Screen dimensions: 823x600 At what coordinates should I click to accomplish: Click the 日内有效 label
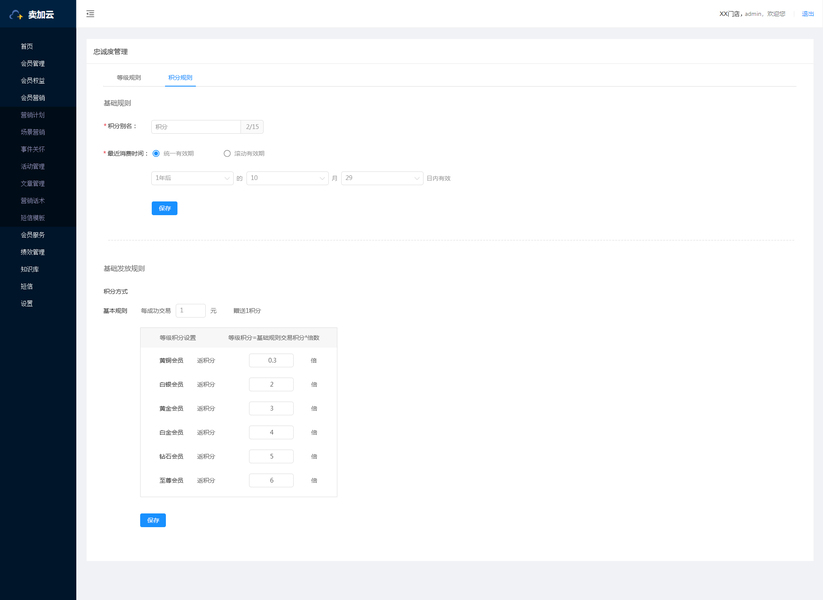tap(439, 178)
